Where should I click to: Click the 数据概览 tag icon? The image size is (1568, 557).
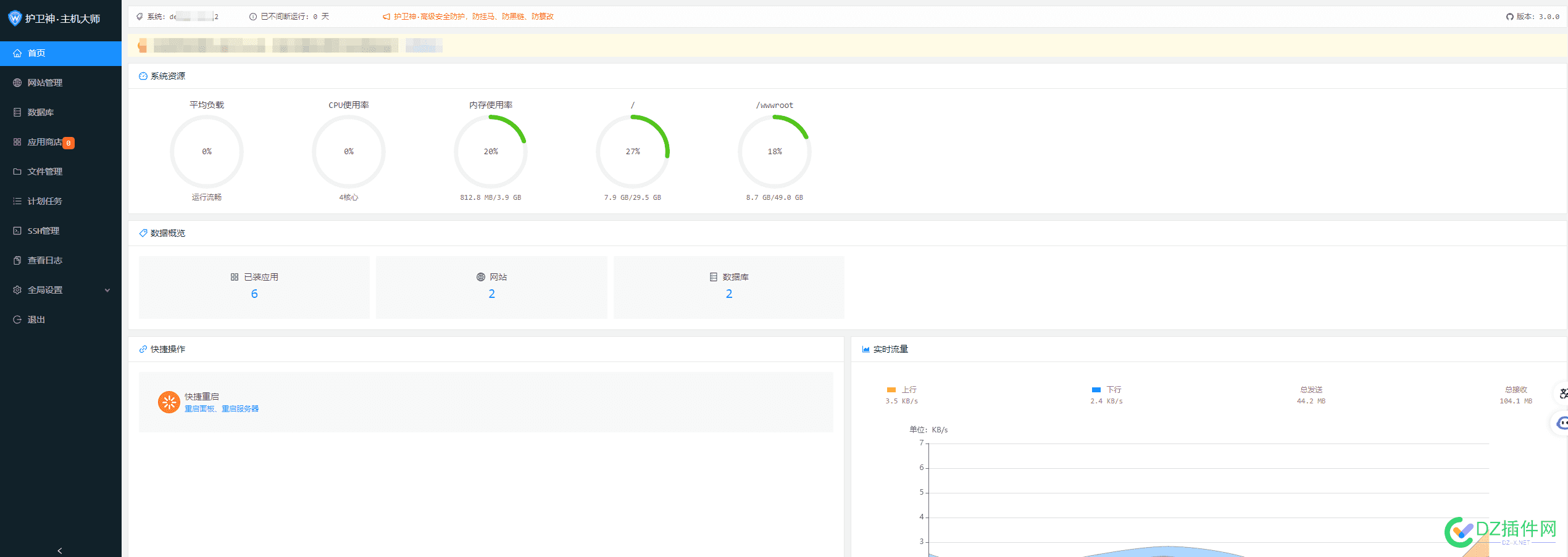[143, 233]
